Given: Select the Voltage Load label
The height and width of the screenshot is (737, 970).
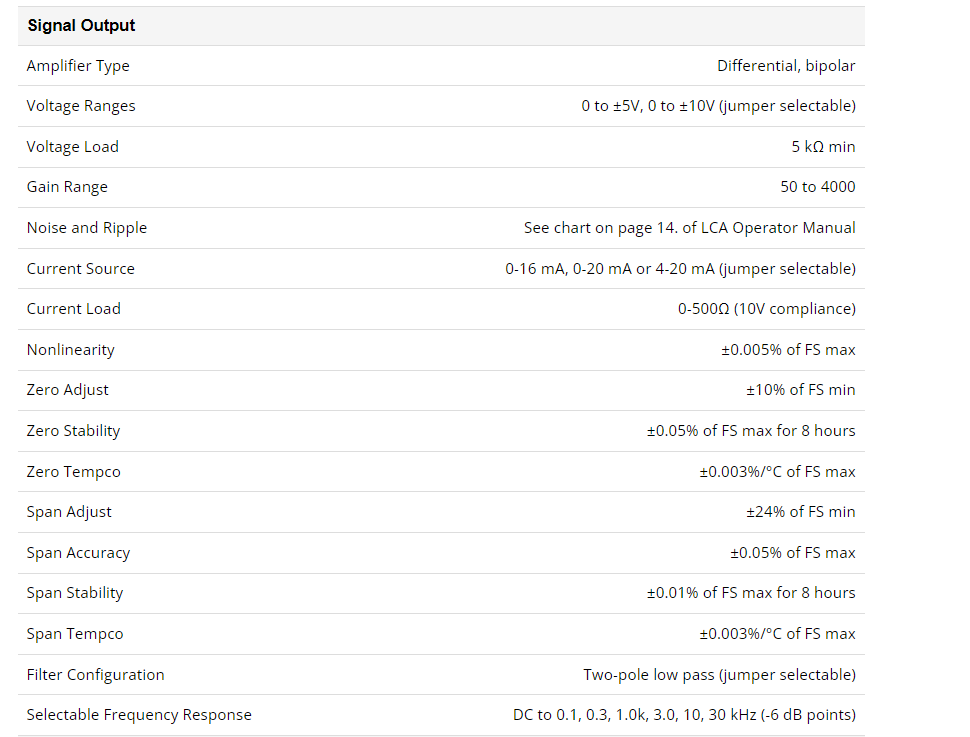Looking at the screenshot, I should pyautogui.click(x=72, y=147).
